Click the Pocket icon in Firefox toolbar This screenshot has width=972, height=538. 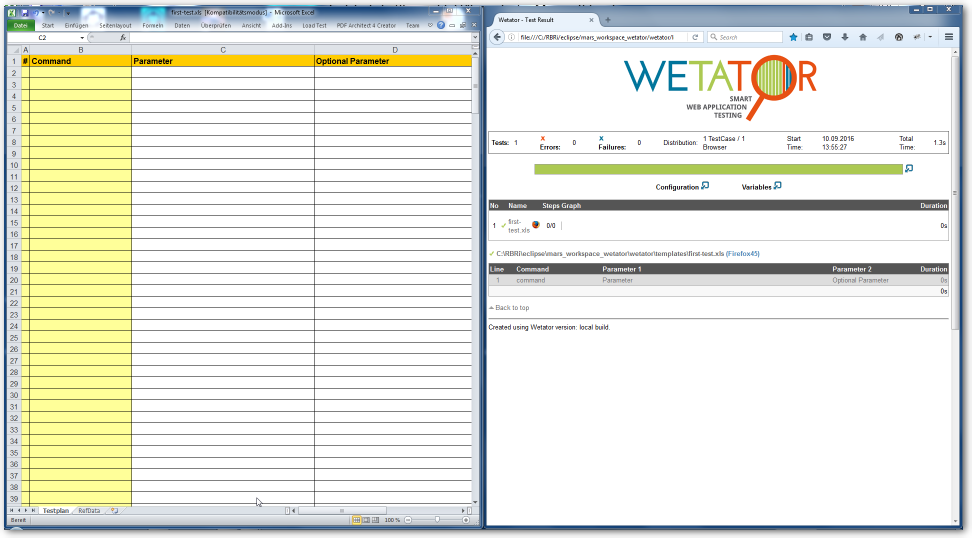coord(827,37)
